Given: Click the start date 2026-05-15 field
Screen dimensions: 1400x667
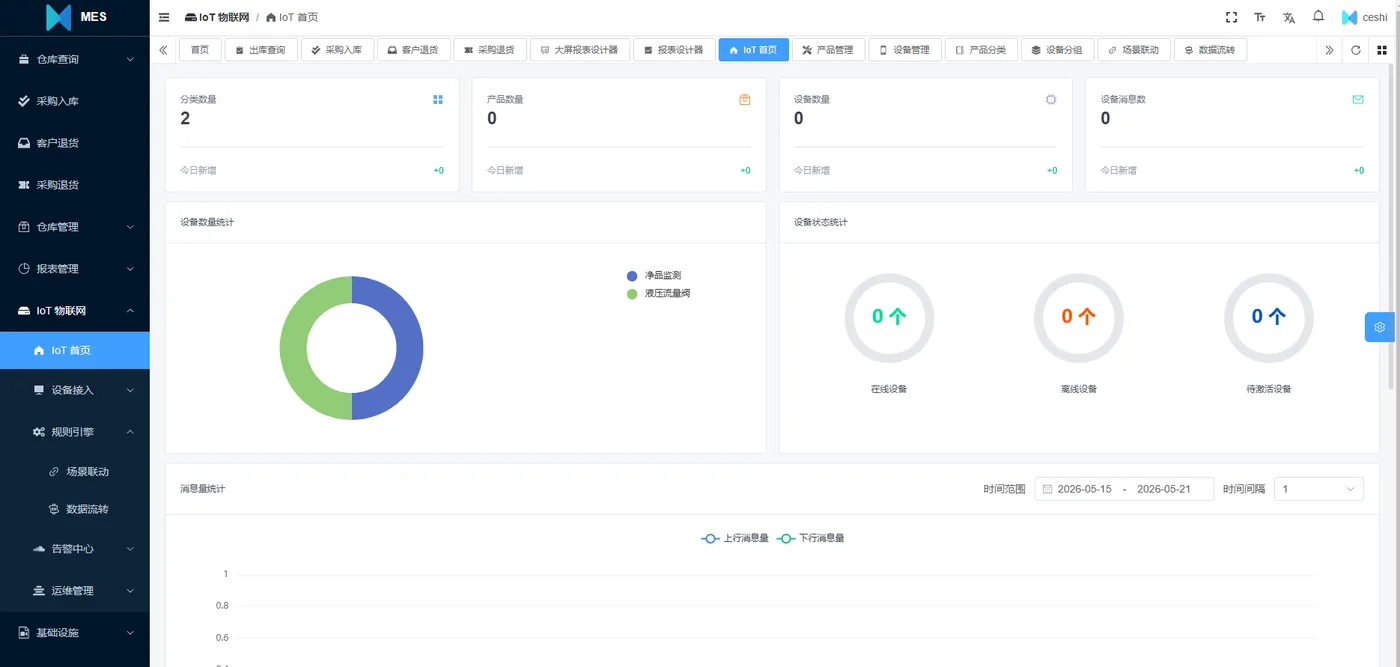Looking at the screenshot, I should 1084,489.
